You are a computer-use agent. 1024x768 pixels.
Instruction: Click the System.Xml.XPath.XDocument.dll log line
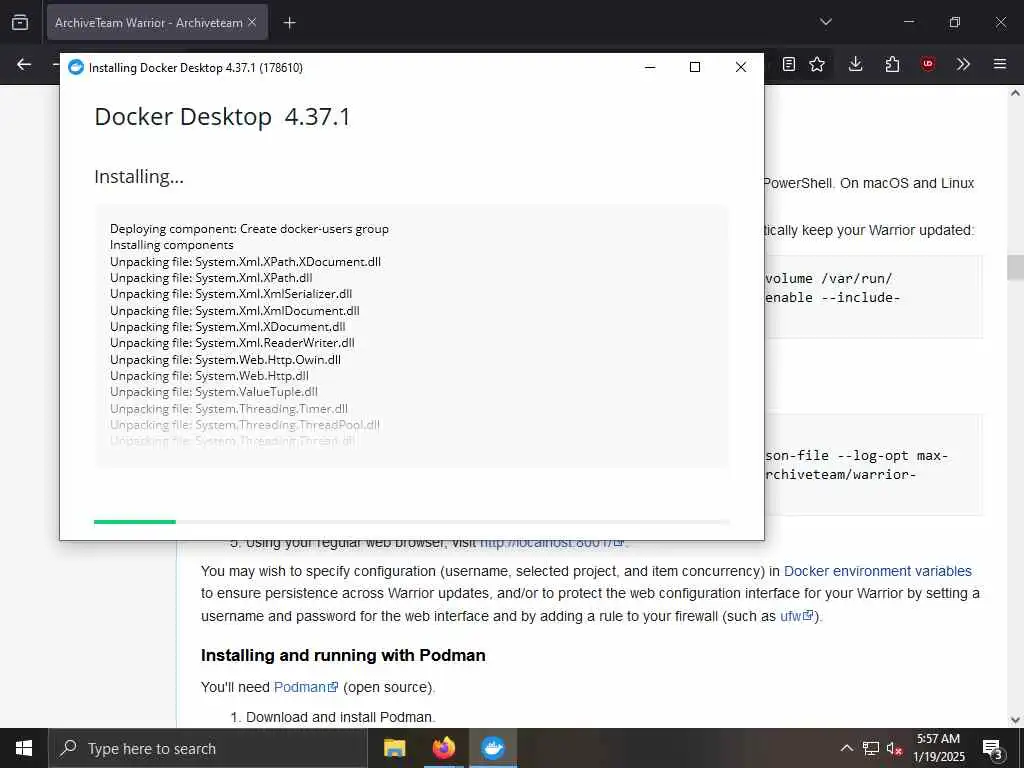pyautogui.click(x=246, y=262)
